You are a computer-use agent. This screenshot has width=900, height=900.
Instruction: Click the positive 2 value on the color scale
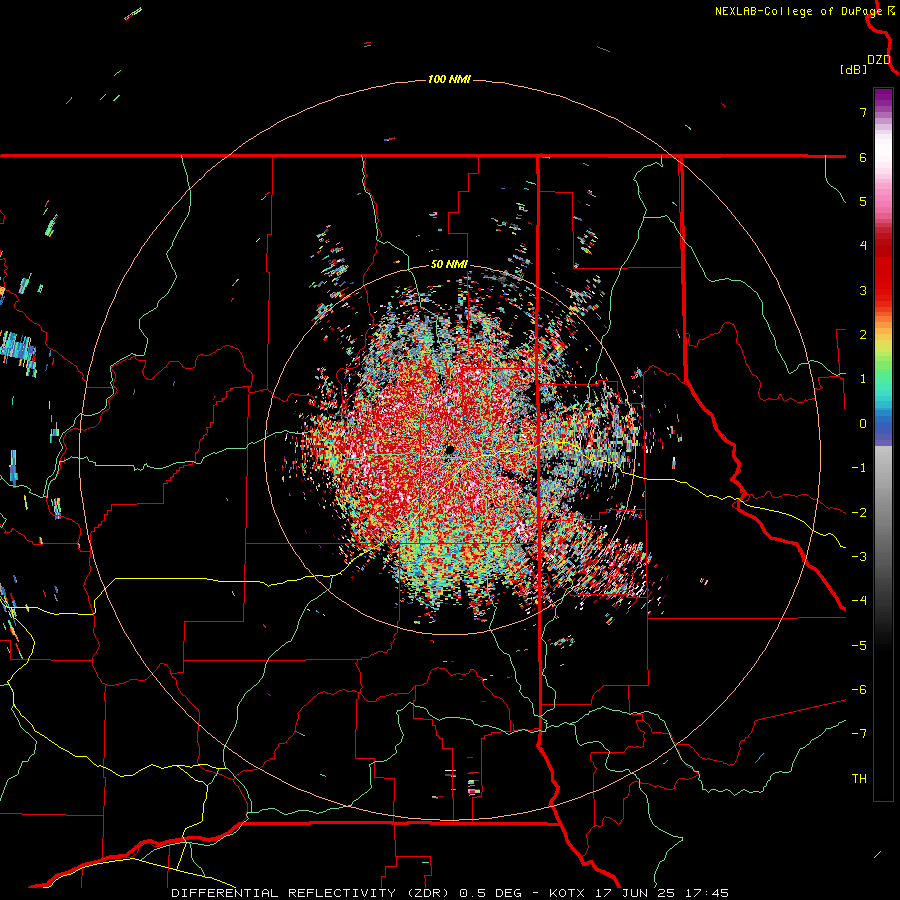[x=863, y=335]
